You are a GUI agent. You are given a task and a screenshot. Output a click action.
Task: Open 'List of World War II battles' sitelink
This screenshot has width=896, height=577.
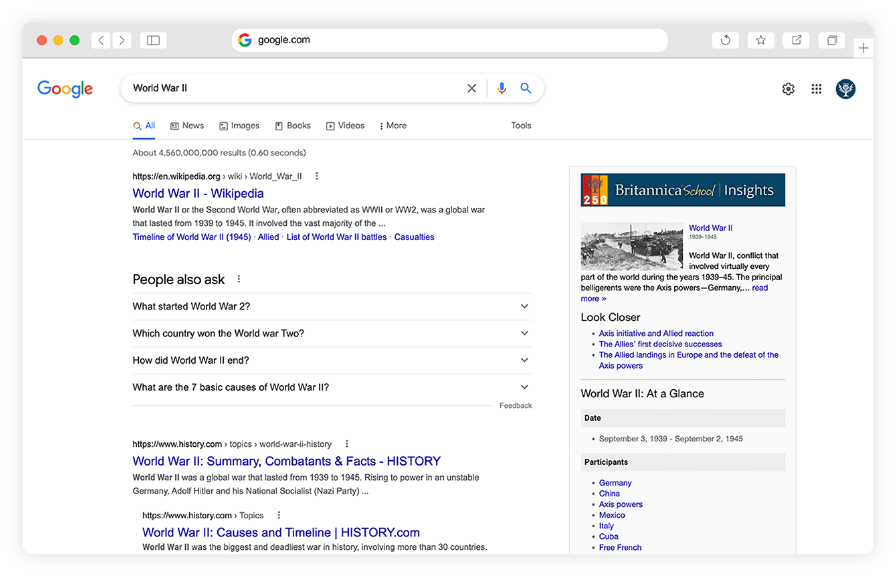[337, 237]
